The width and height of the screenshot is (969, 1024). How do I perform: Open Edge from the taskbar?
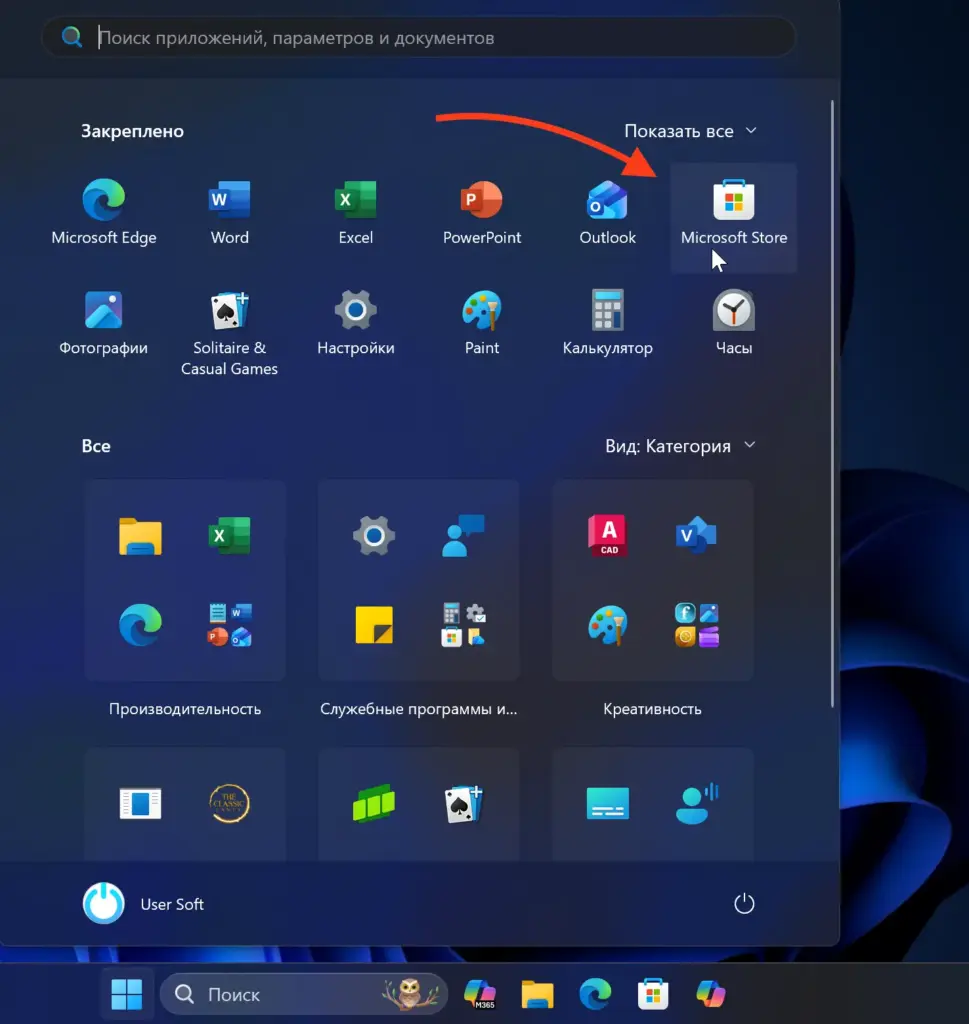[x=595, y=995]
